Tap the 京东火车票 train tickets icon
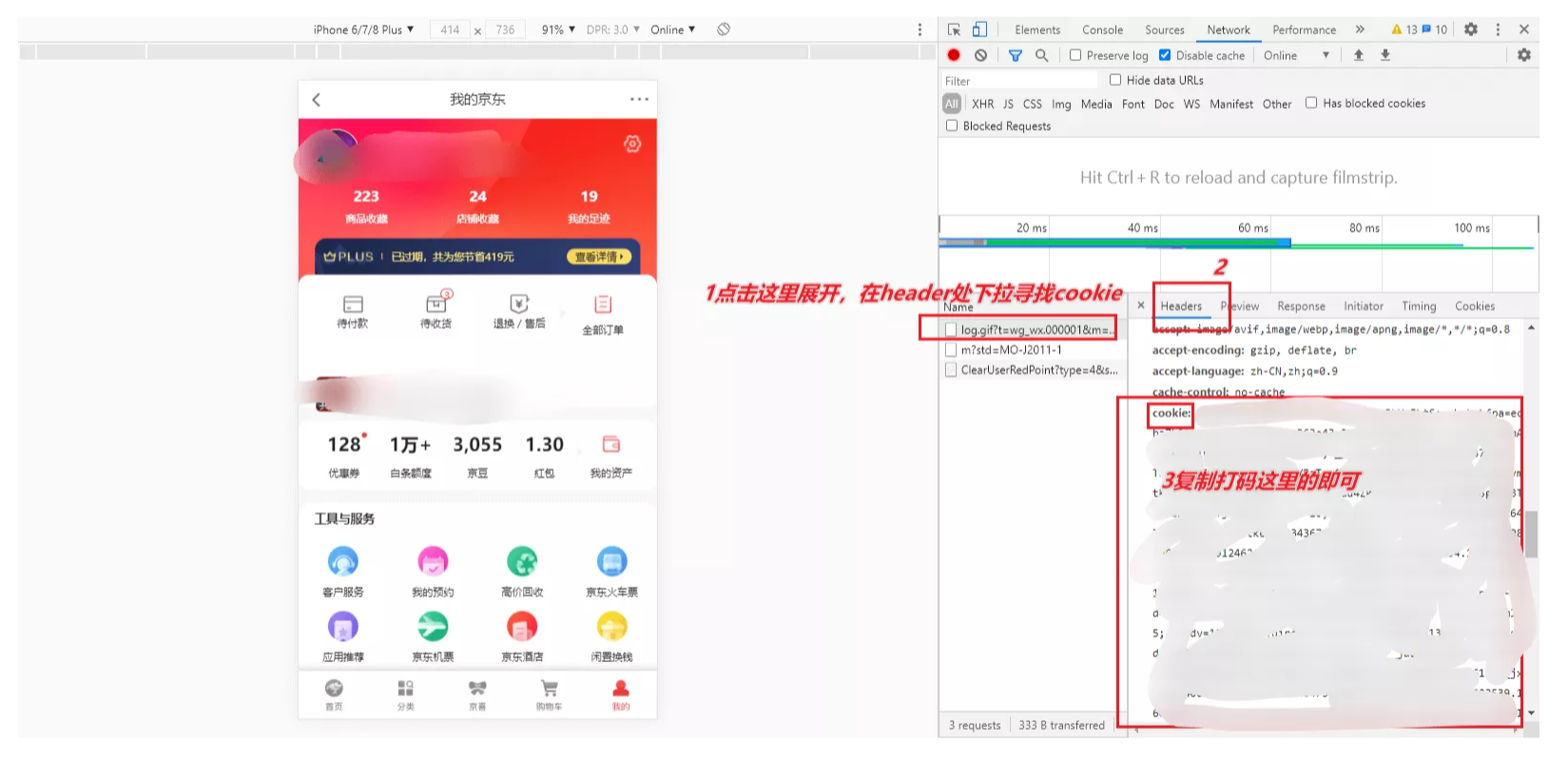Image resolution: width=1568 pixels, height=761 pixels. click(x=611, y=561)
